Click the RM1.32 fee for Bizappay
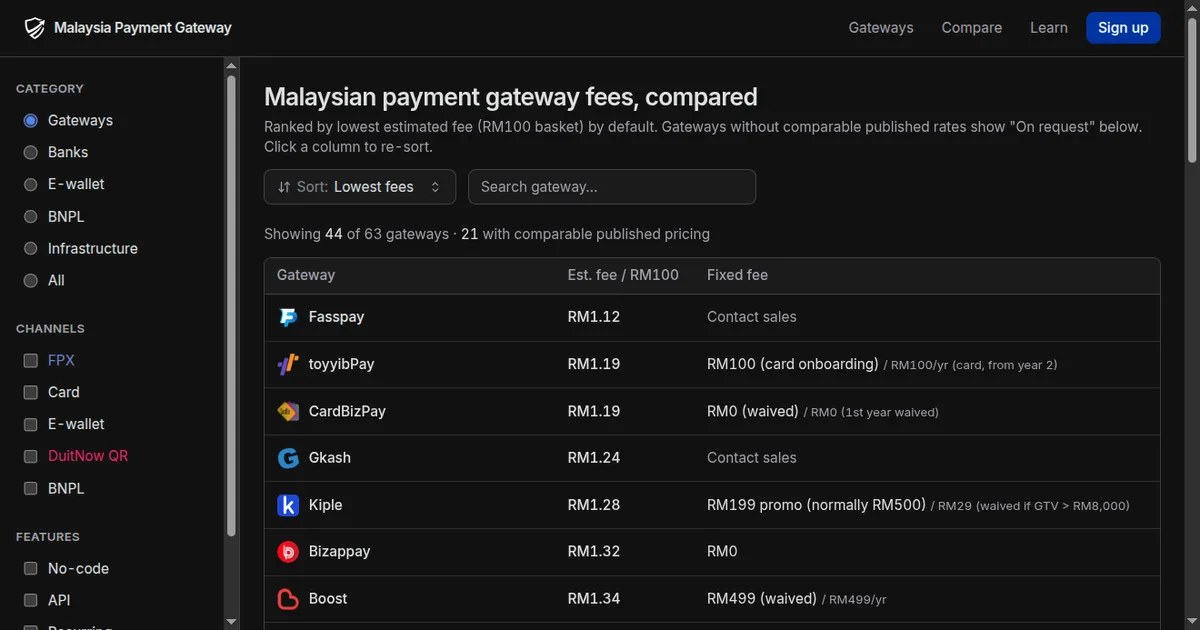Viewport: 1200px width, 630px height. 594,552
